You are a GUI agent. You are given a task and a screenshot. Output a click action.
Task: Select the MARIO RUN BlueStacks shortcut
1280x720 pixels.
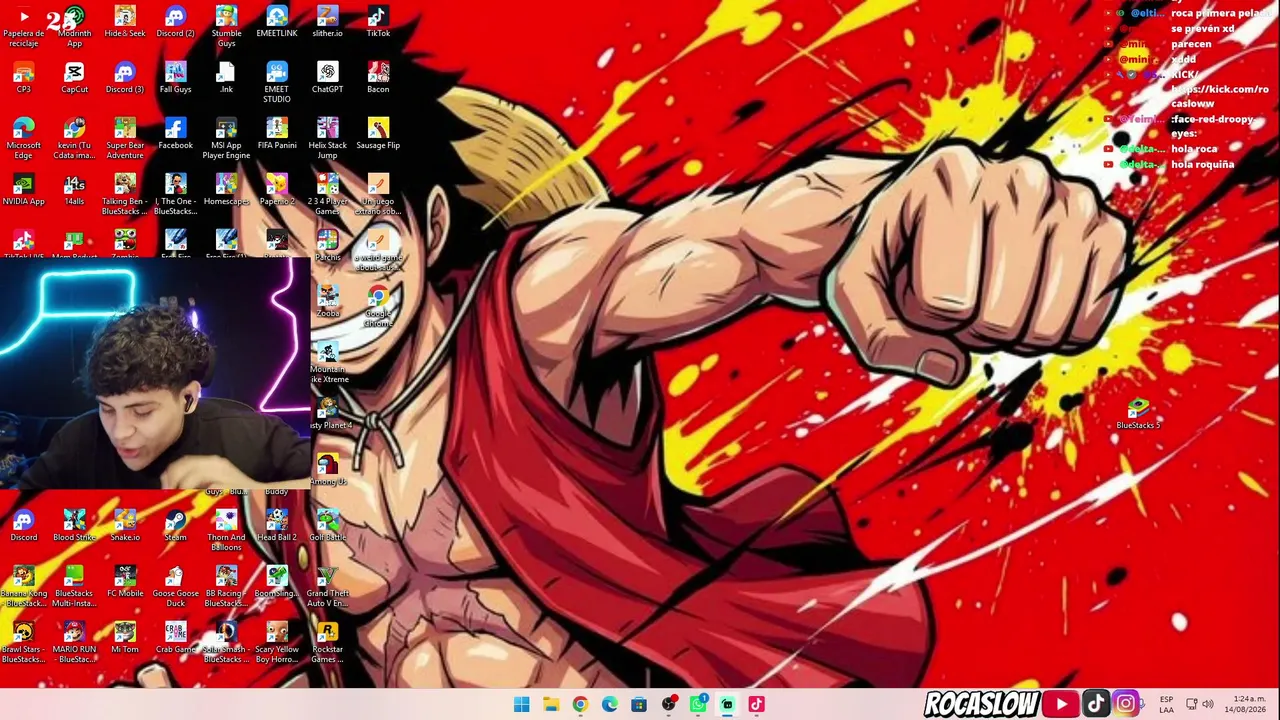74,643
